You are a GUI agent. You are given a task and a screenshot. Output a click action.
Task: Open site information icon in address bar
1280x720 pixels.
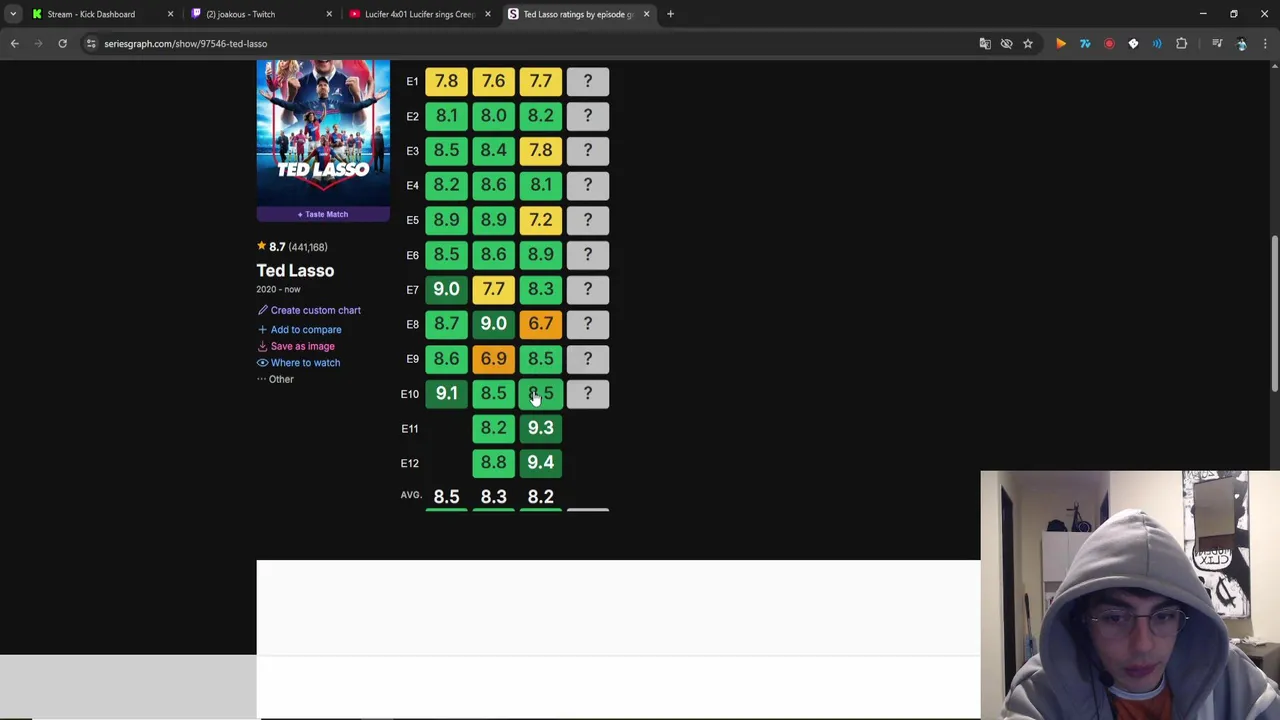pyautogui.click(x=91, y=43)
